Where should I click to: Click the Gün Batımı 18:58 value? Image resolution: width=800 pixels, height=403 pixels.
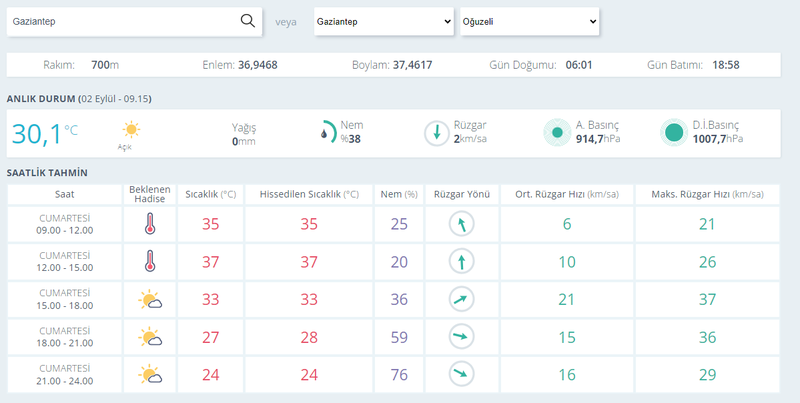tap(726, 65)
